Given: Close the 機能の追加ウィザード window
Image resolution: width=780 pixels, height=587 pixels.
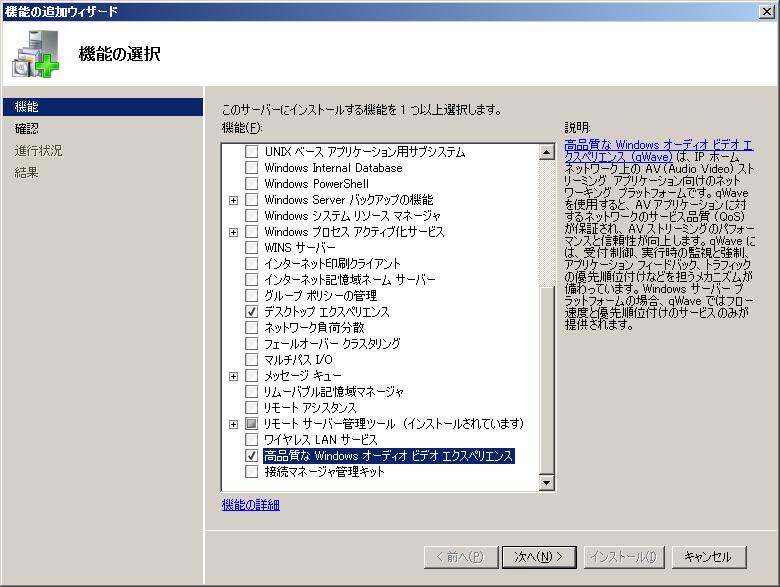Looking at the screenshot, I should pos(768,11).
